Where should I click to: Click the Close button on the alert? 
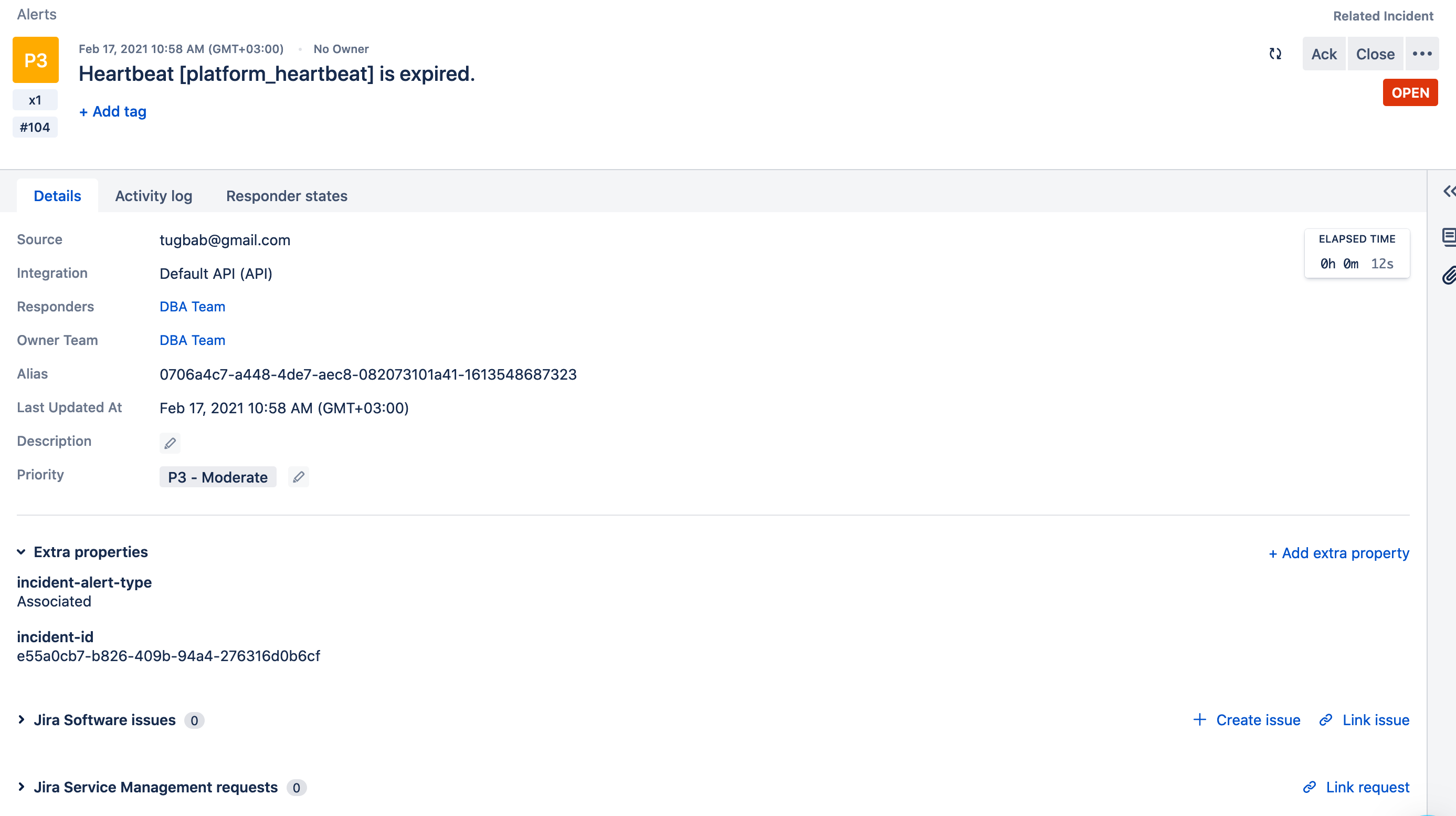pyautogui.click(x=1374, y=53)
